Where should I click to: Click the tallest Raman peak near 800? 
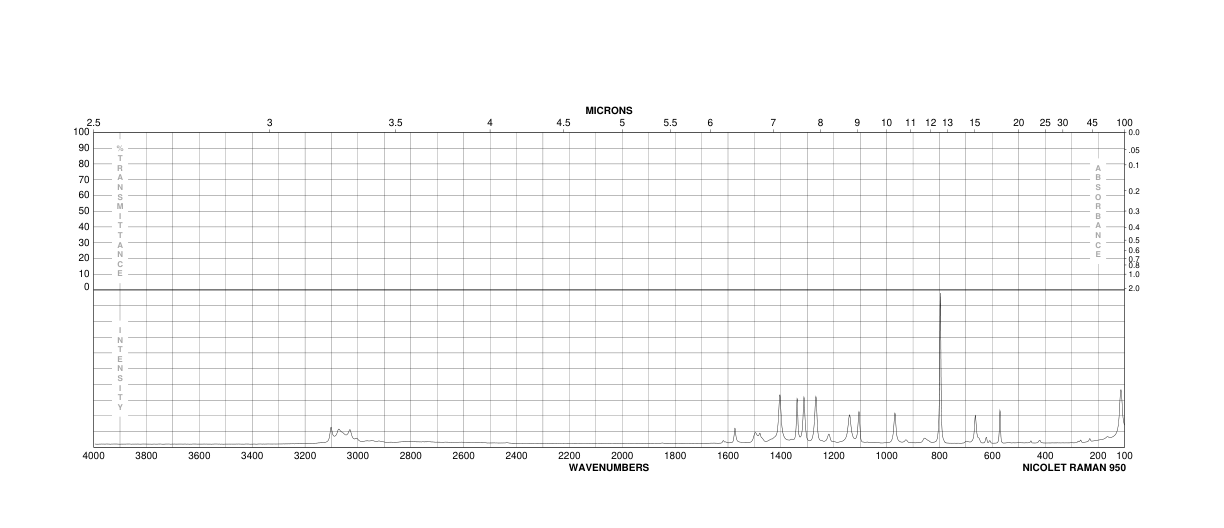[x=940, y=370]
